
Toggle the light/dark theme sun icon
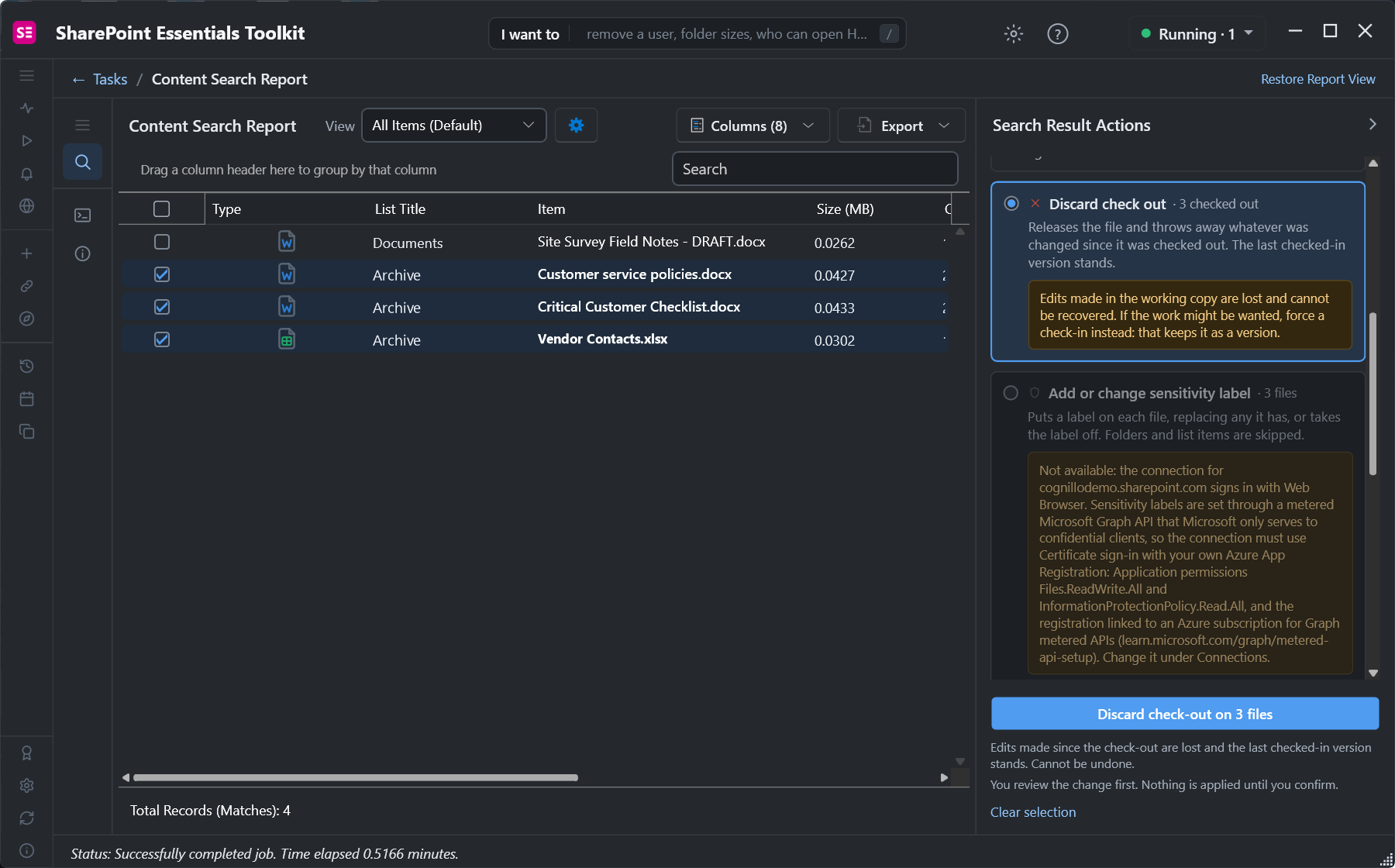pyautogui.click(x=1014, y=33)
